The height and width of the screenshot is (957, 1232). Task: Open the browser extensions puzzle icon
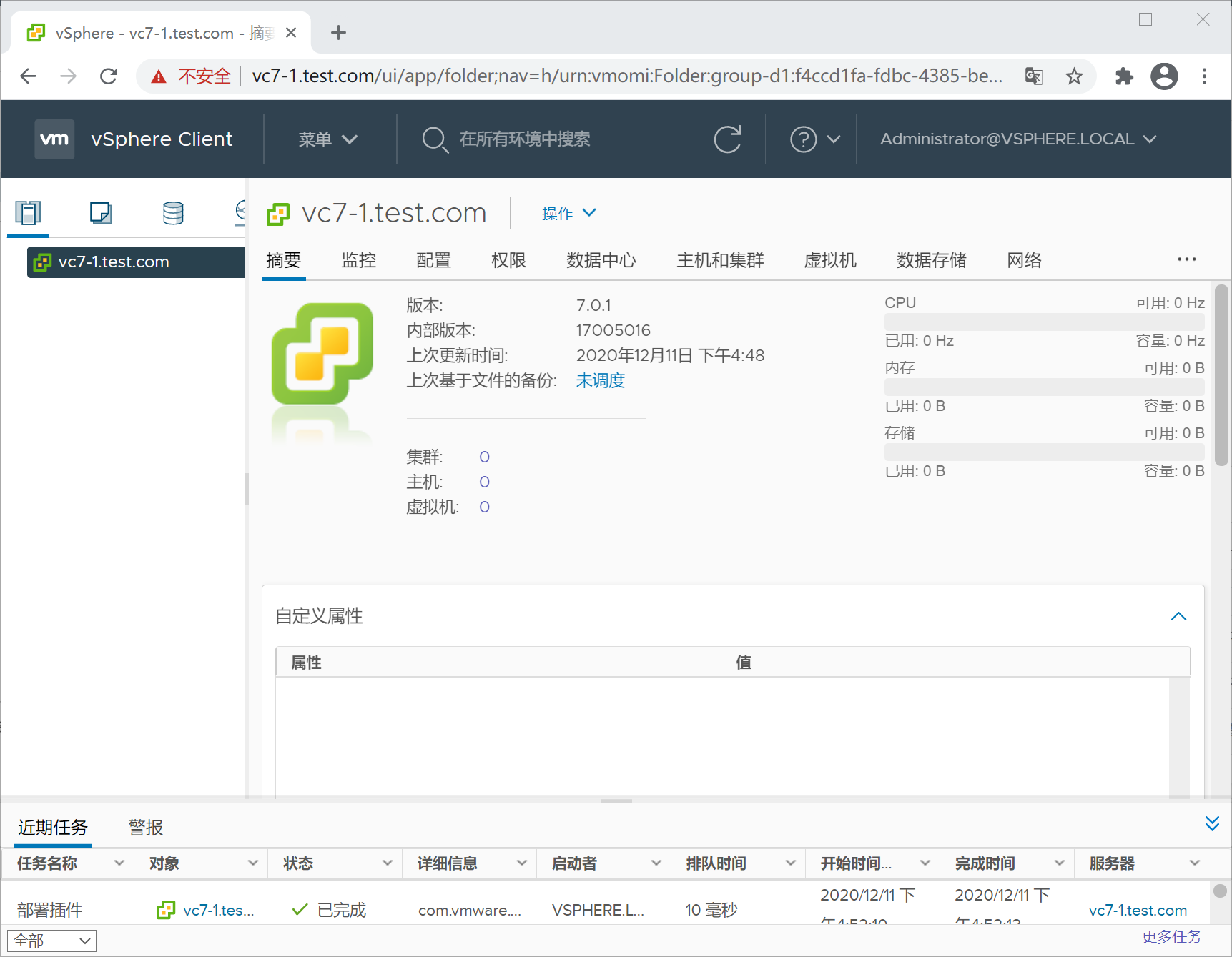tap(1124, 76)
